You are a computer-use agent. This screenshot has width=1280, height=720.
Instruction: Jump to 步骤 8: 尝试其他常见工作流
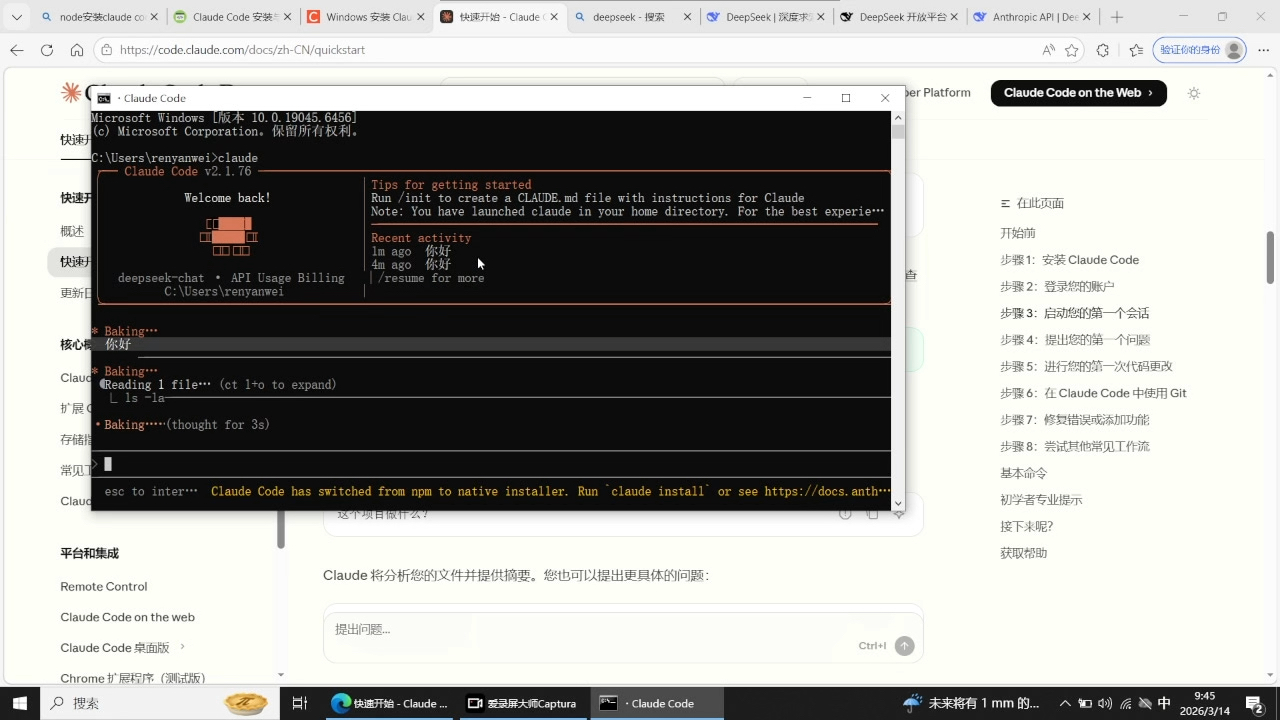1075,446
